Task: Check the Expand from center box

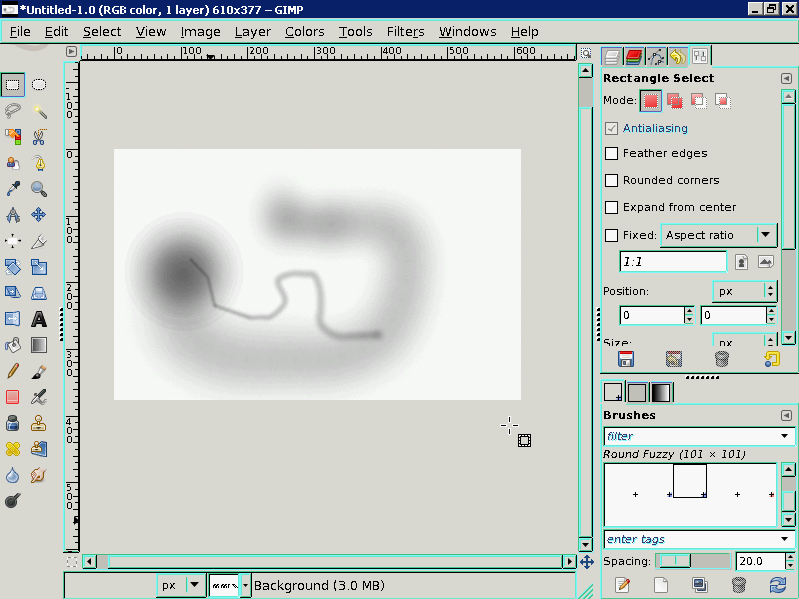Action: point(612,208)
